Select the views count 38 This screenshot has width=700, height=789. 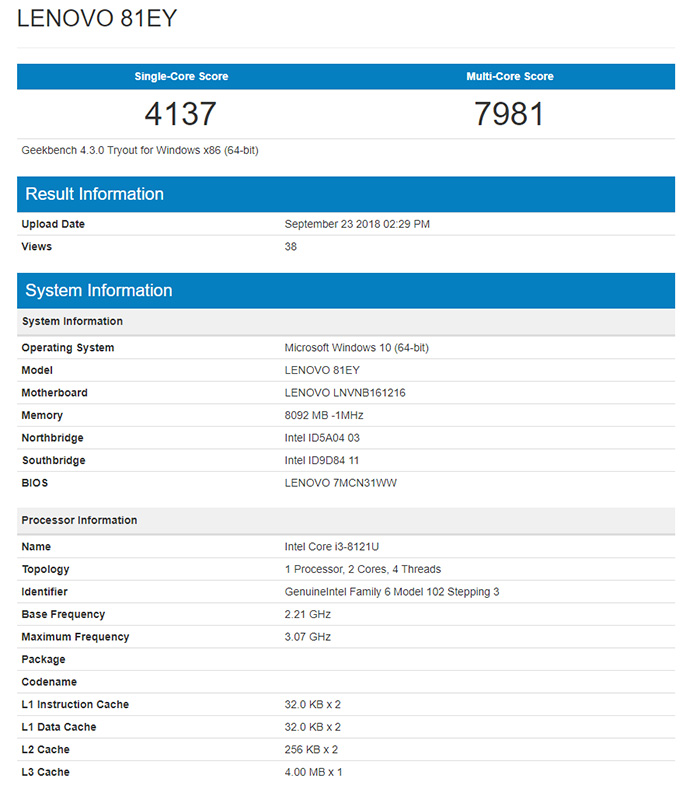coord(290,247)
